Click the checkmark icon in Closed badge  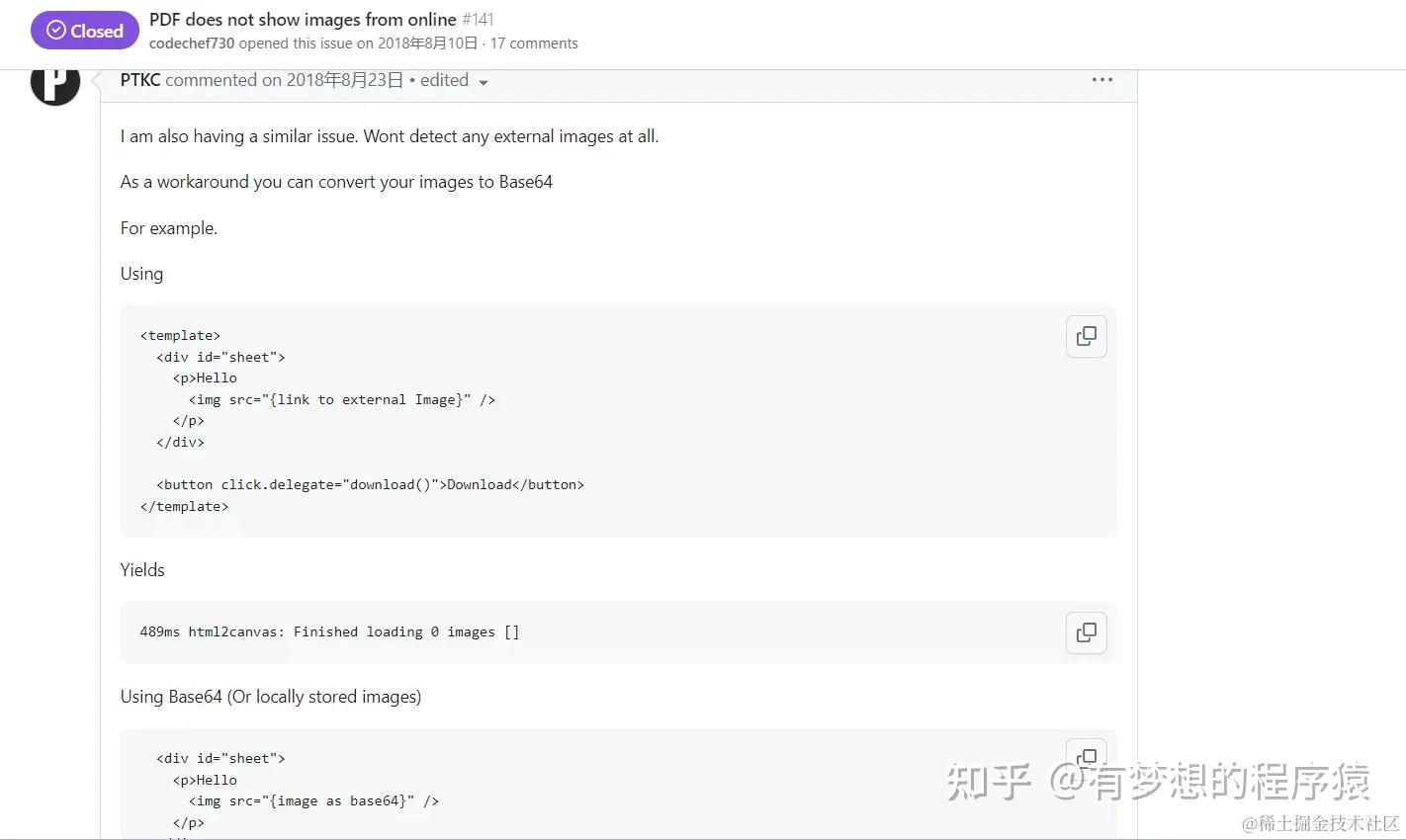[56, 31]
